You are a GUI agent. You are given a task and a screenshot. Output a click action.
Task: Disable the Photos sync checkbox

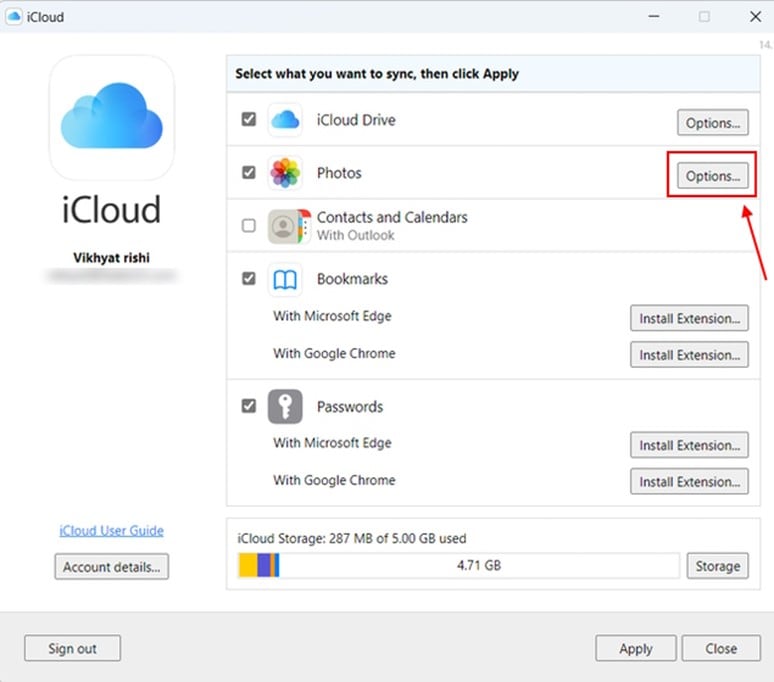point(248,173)
